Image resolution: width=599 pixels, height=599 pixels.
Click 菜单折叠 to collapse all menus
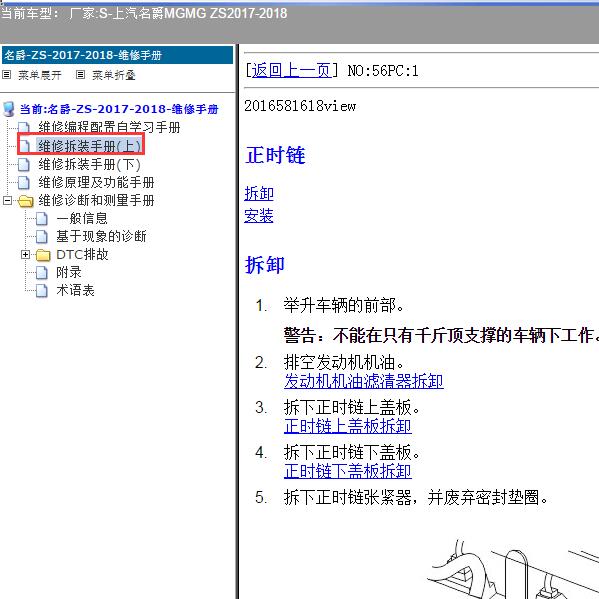(x=114, y=75)
